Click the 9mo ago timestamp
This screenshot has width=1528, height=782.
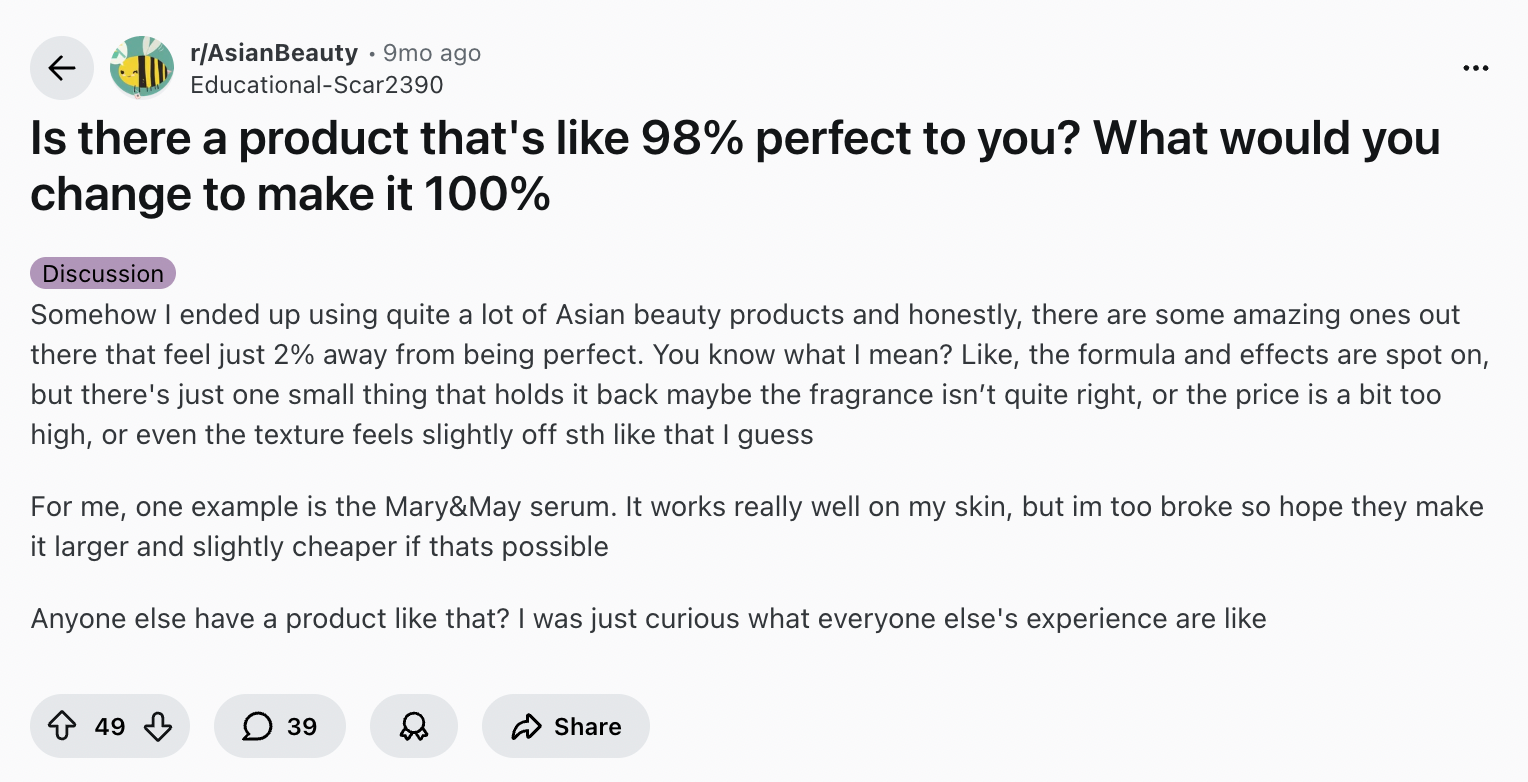click(432, 53)
